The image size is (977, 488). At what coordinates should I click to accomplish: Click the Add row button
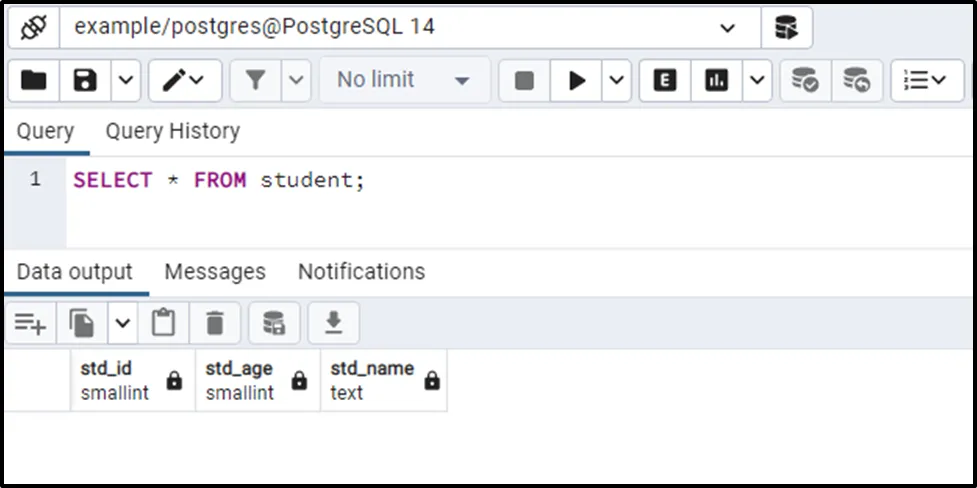click(30, 323)
